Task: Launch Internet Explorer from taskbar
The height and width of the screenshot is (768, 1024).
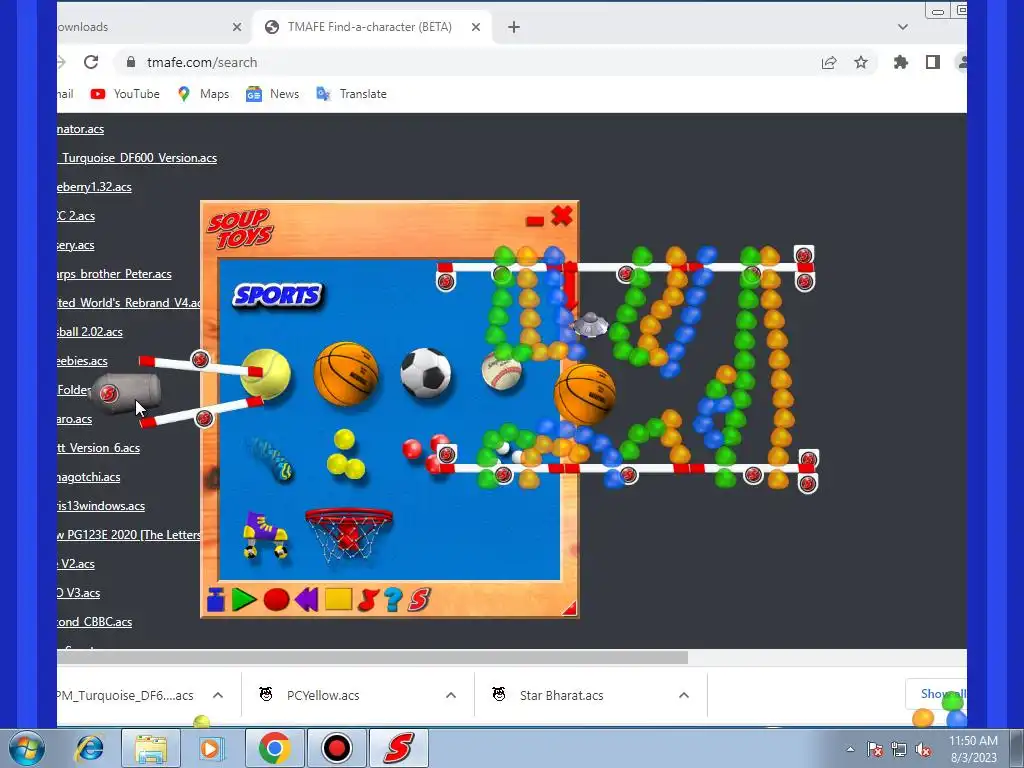Action: [x=89, y=748]
